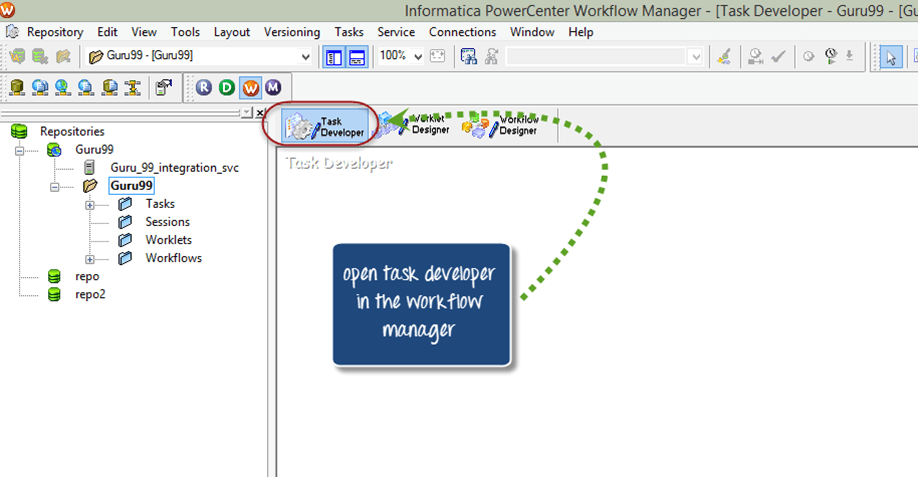This screenshot has width=918, height=477.
Task: Toggle the output window view button
Action: (x=357, y=56)
